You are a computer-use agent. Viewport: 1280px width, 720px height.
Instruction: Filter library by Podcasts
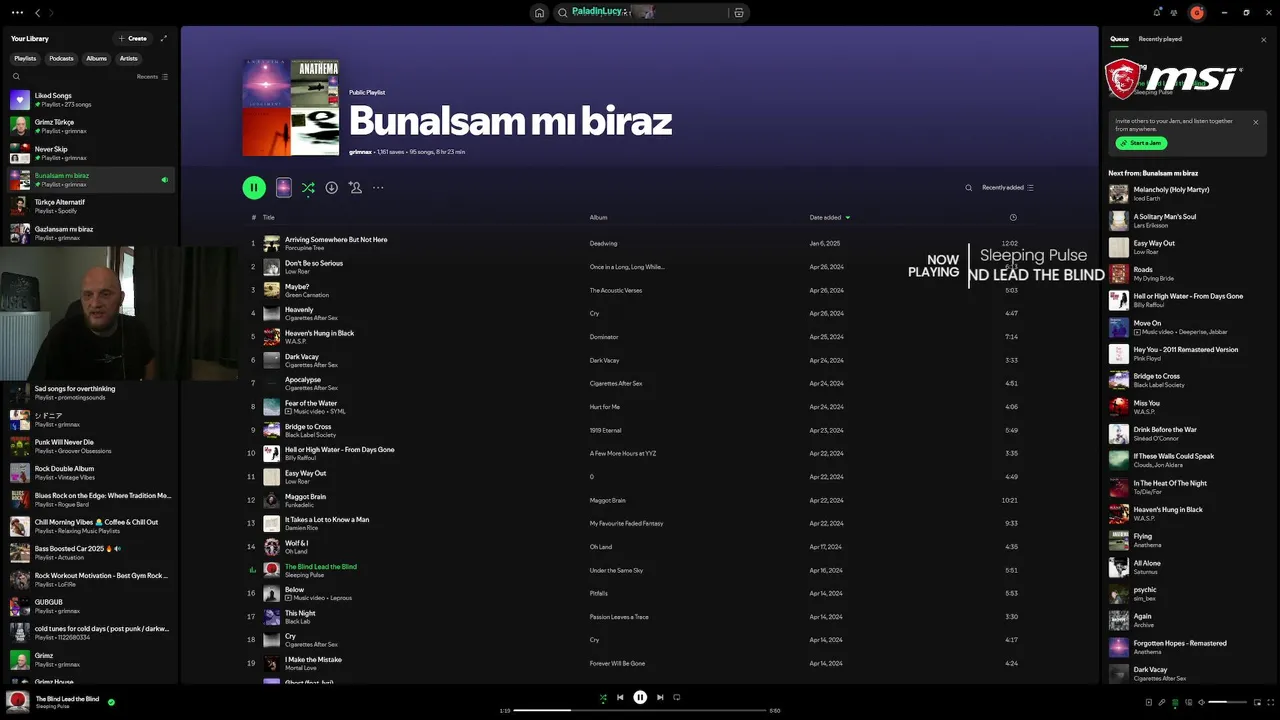(61, 58)
